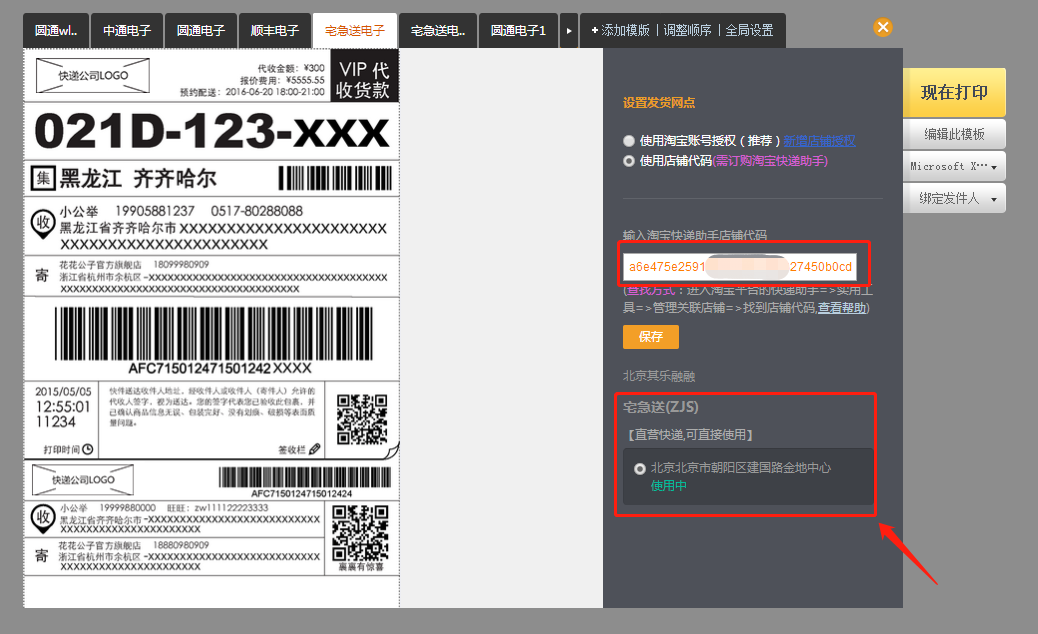Select the 顺丰电子 tab
Viewport: 1038px width, 634px height.
(275, 30)
